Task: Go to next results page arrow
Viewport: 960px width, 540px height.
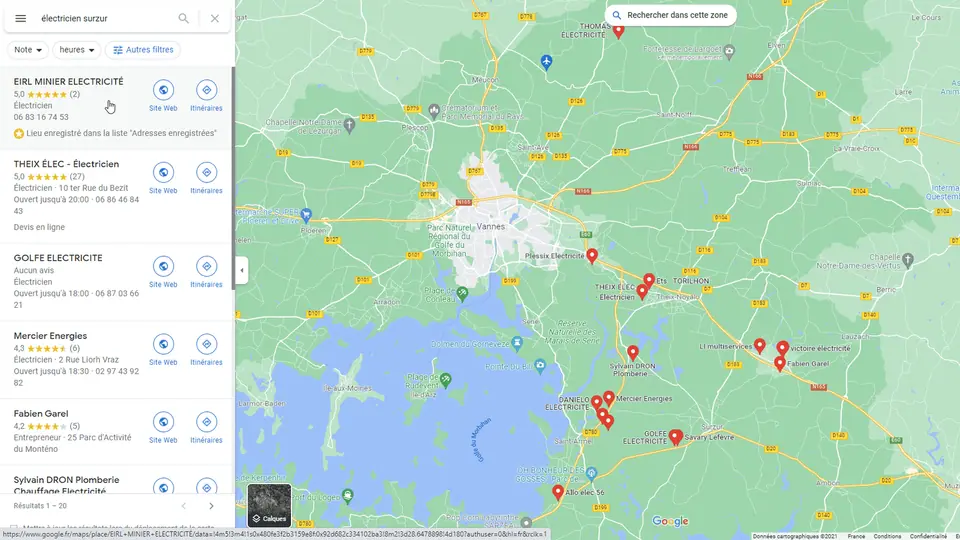Action: coord(211,506)
